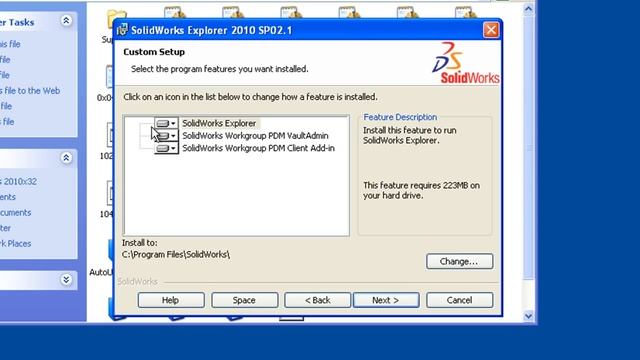Open SolidWorks Explorer feature install dropdown
This screenshot has width=640, height=360.
[x=167, y=123]
